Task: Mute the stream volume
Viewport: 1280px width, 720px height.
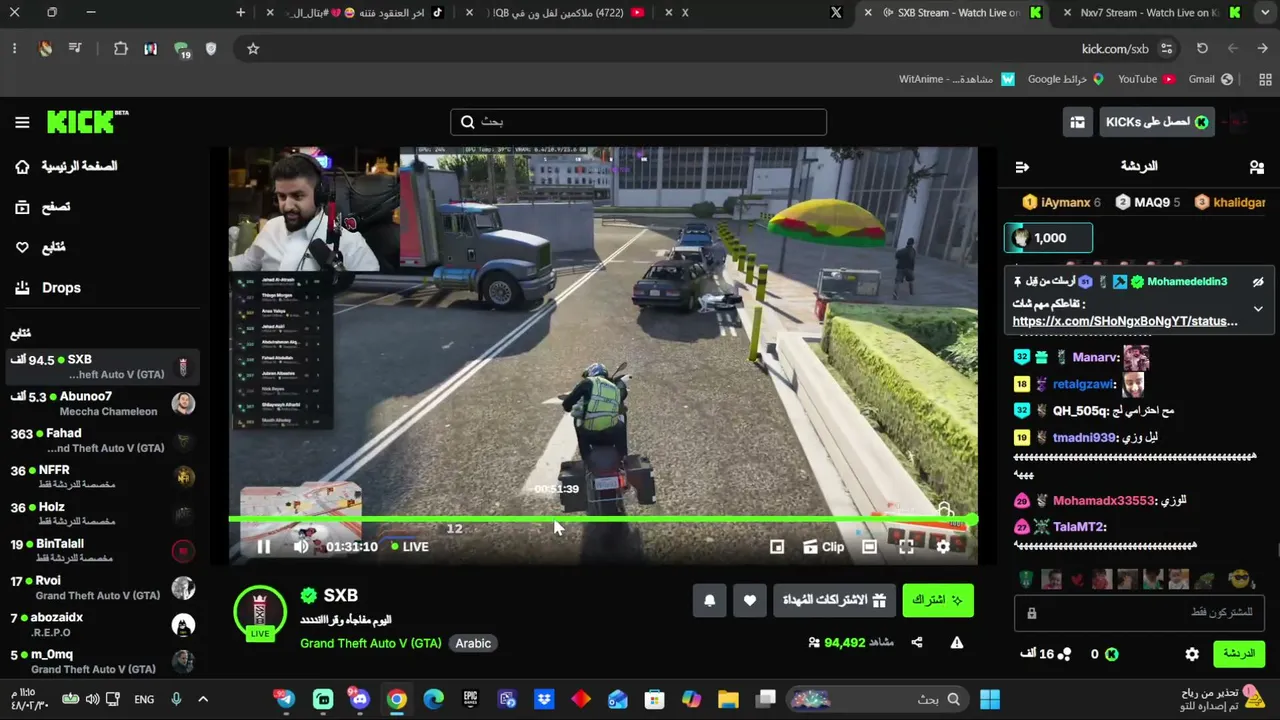Action: click(x=301, y=547)
